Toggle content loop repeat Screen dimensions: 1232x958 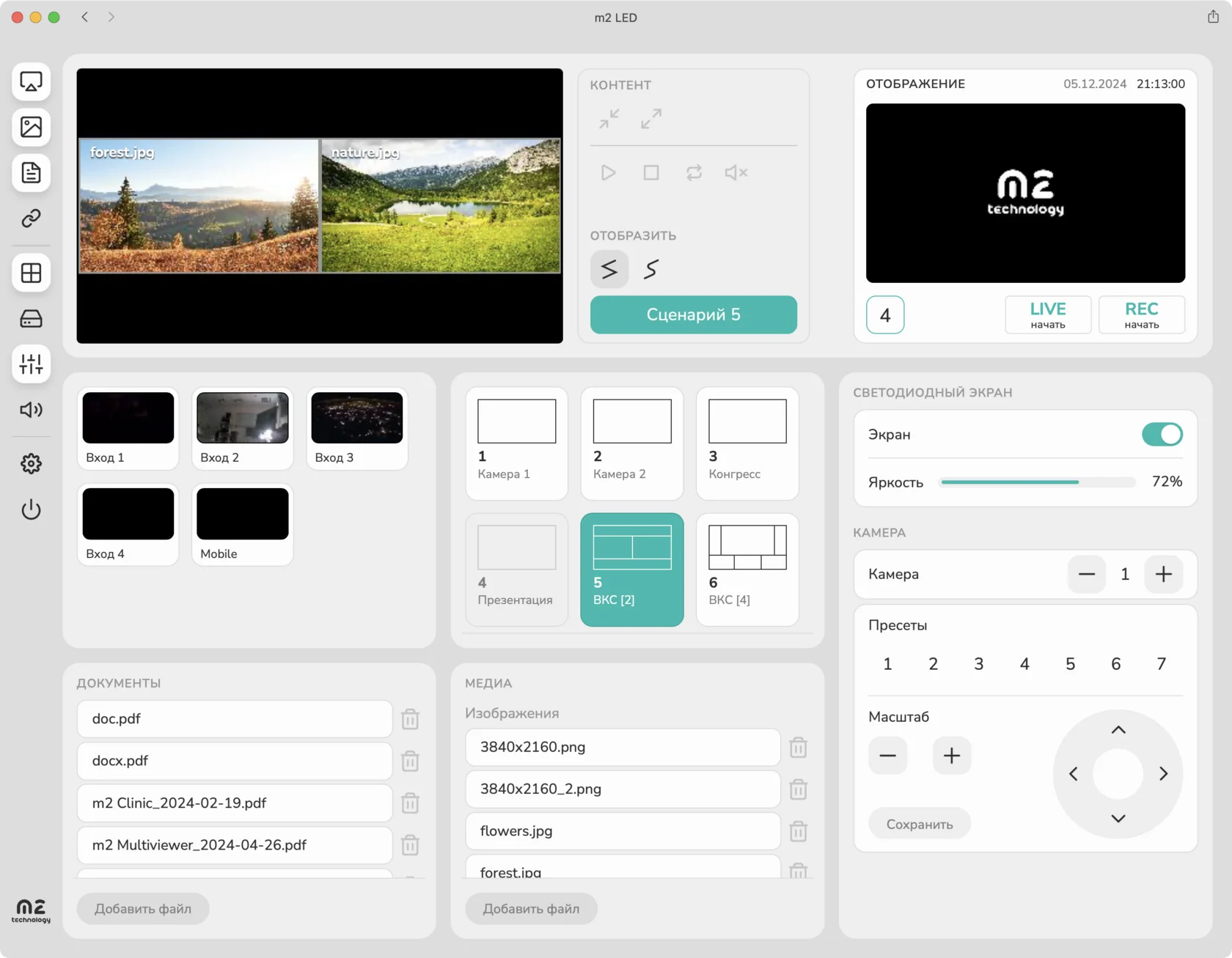tap(694, 173)
